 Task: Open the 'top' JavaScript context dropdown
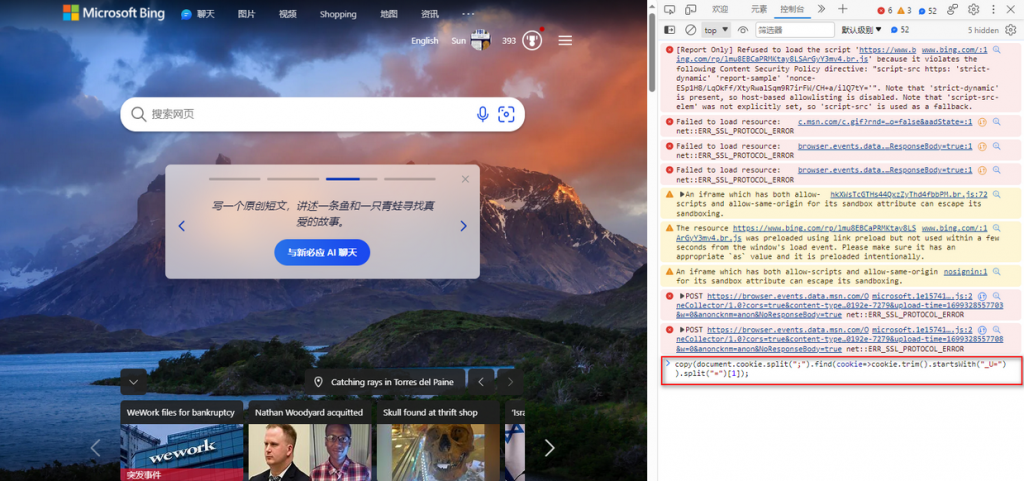pos(716,30)
